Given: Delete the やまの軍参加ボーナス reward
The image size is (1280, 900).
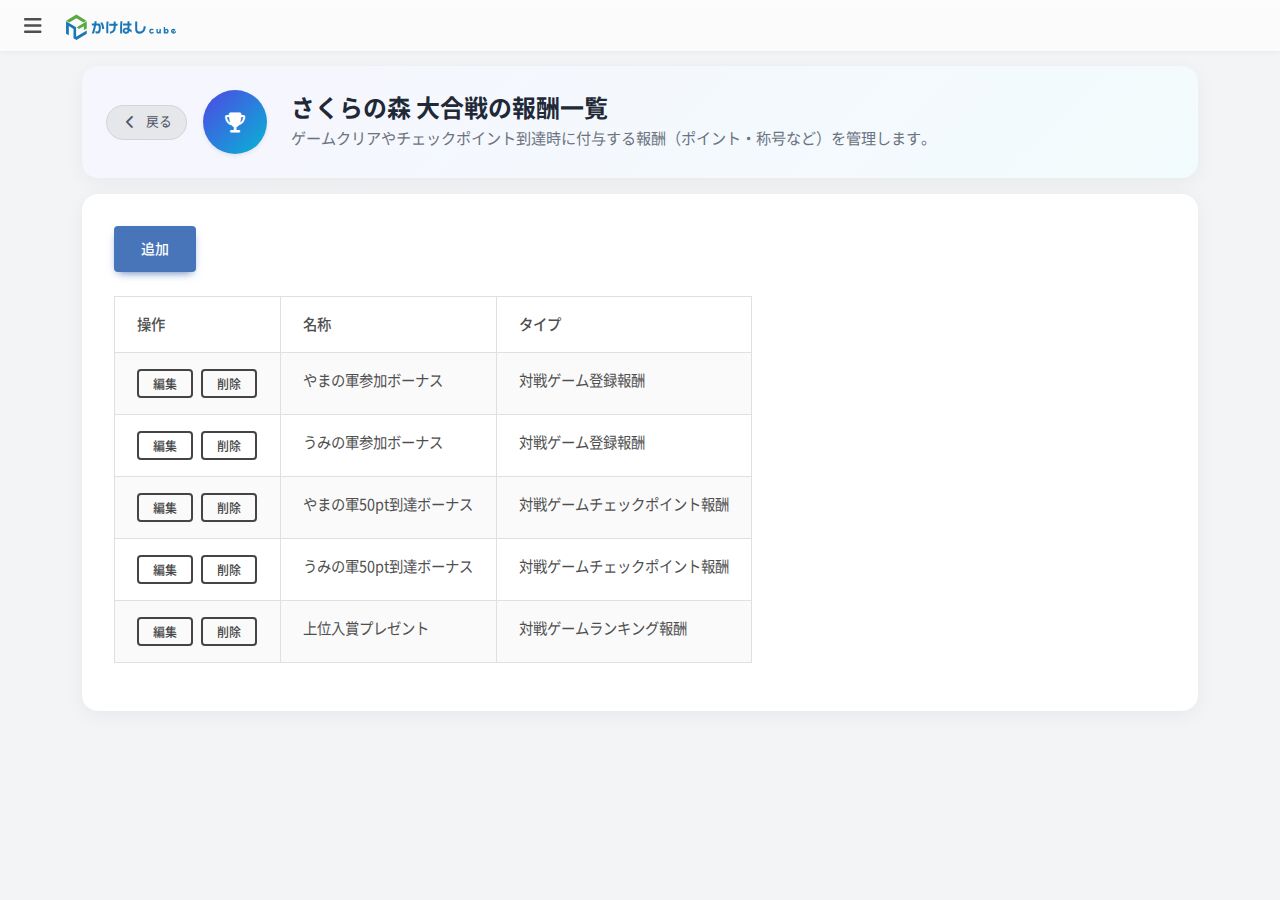Looking at the screenshot, I should tap(229, 384).
